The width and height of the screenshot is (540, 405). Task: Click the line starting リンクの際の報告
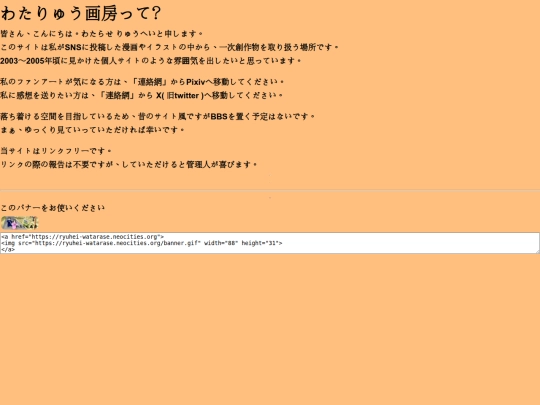(x=129, y=165)
